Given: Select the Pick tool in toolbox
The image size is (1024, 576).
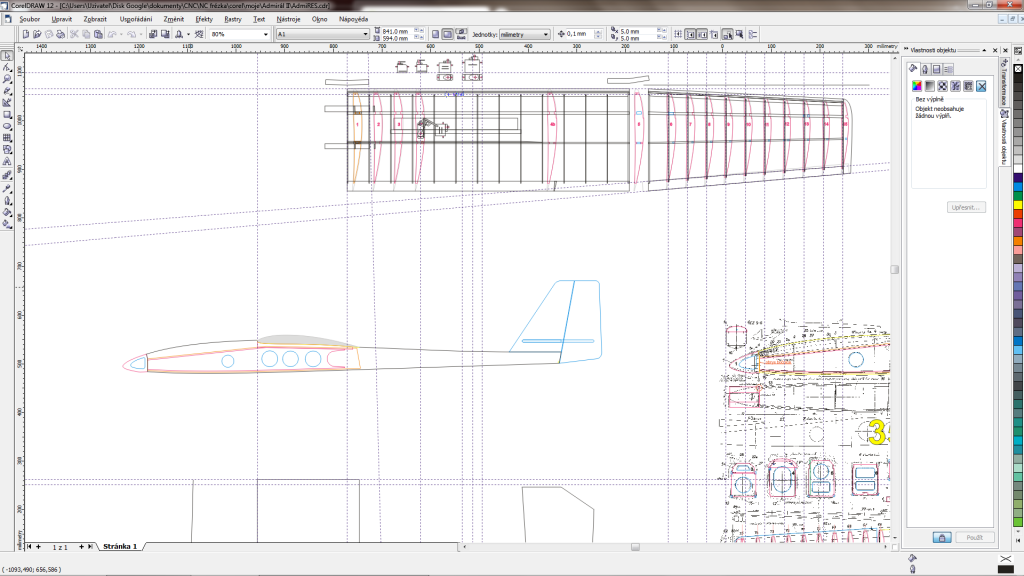Looking at the screenshot, I should [x=7, y=54].
